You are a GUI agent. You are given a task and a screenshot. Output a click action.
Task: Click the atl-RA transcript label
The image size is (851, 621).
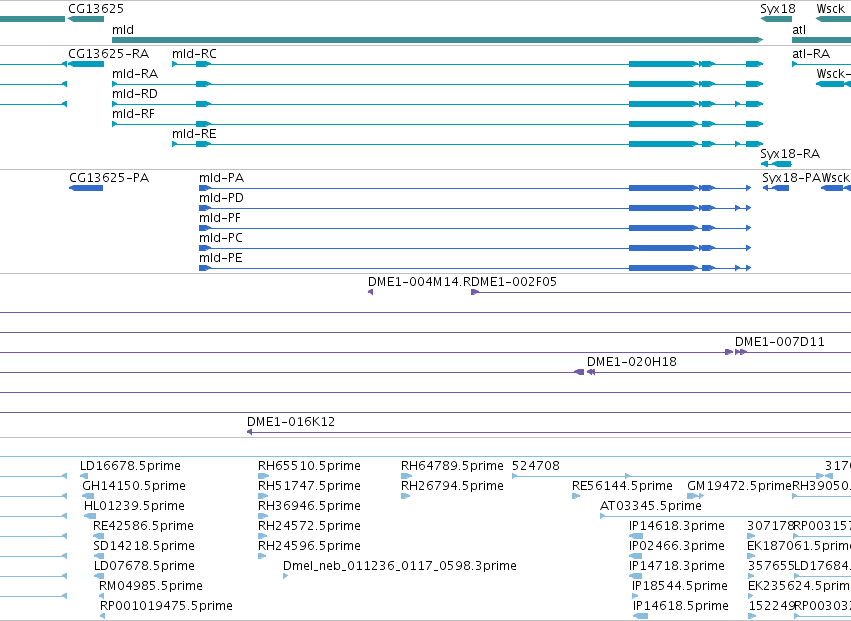[x=811, y=54]
